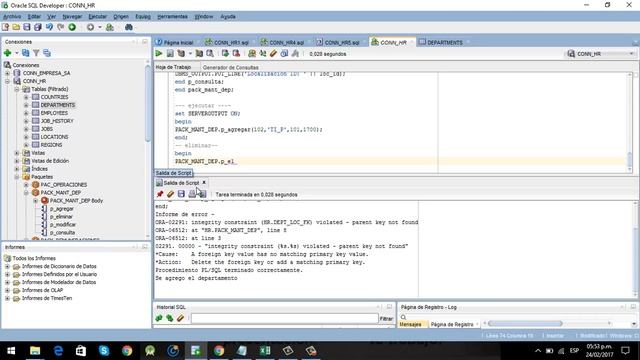640x360 pixels.
Task: Open the Ayuda menu
Action: [x=228, y=17]
